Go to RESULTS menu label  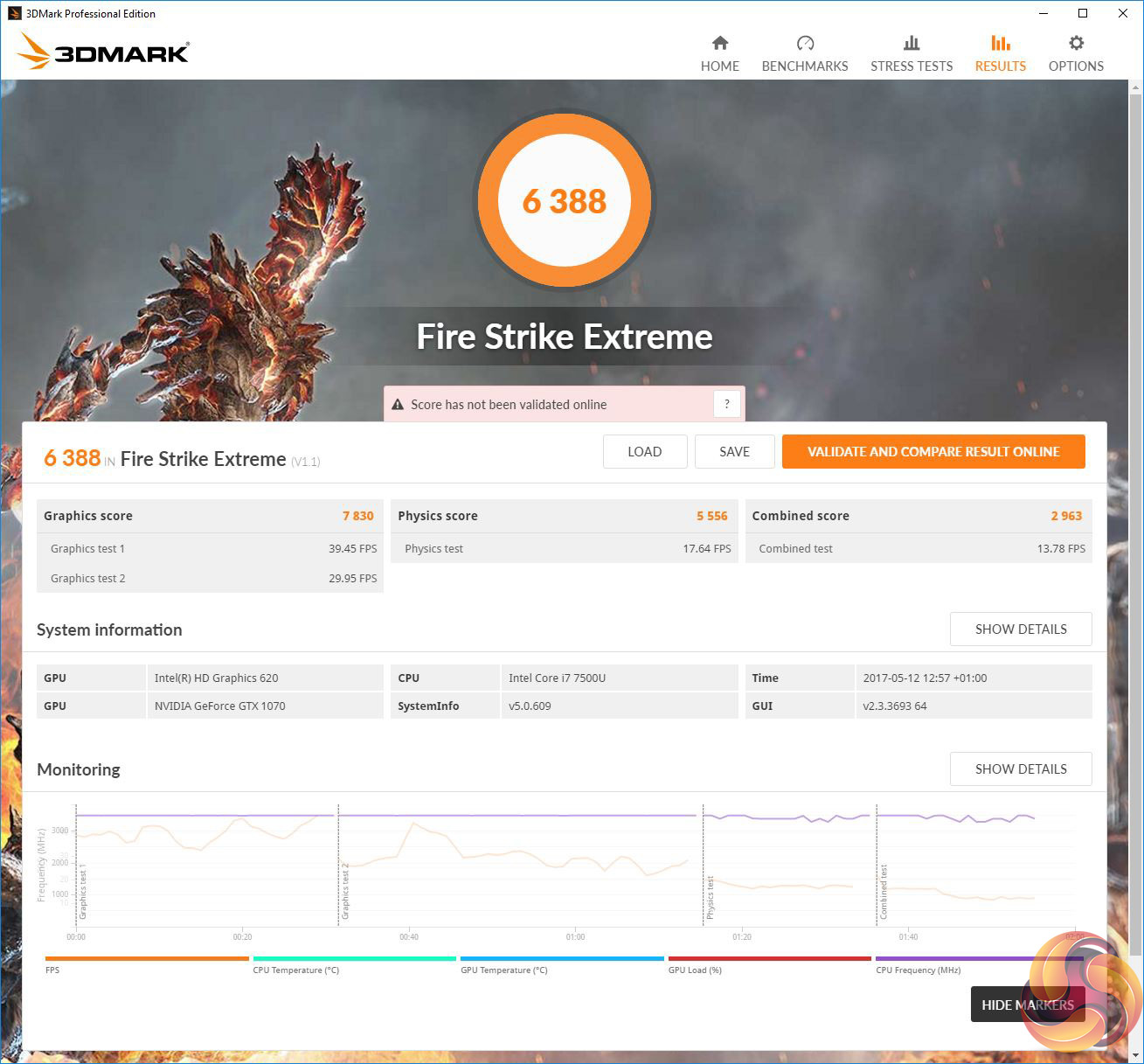pyautogui.click(x=1001, y=66)
